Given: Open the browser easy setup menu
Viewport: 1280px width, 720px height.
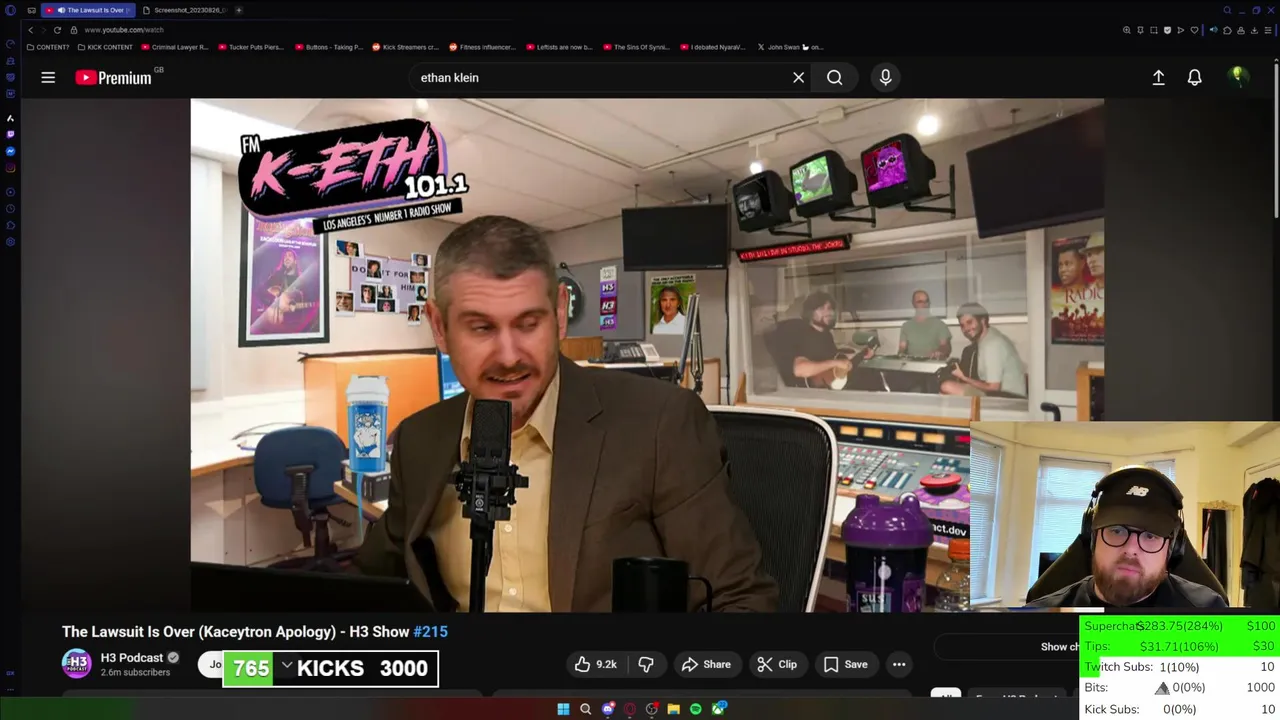Looking at the screenshot, I should pos(1268,30).
